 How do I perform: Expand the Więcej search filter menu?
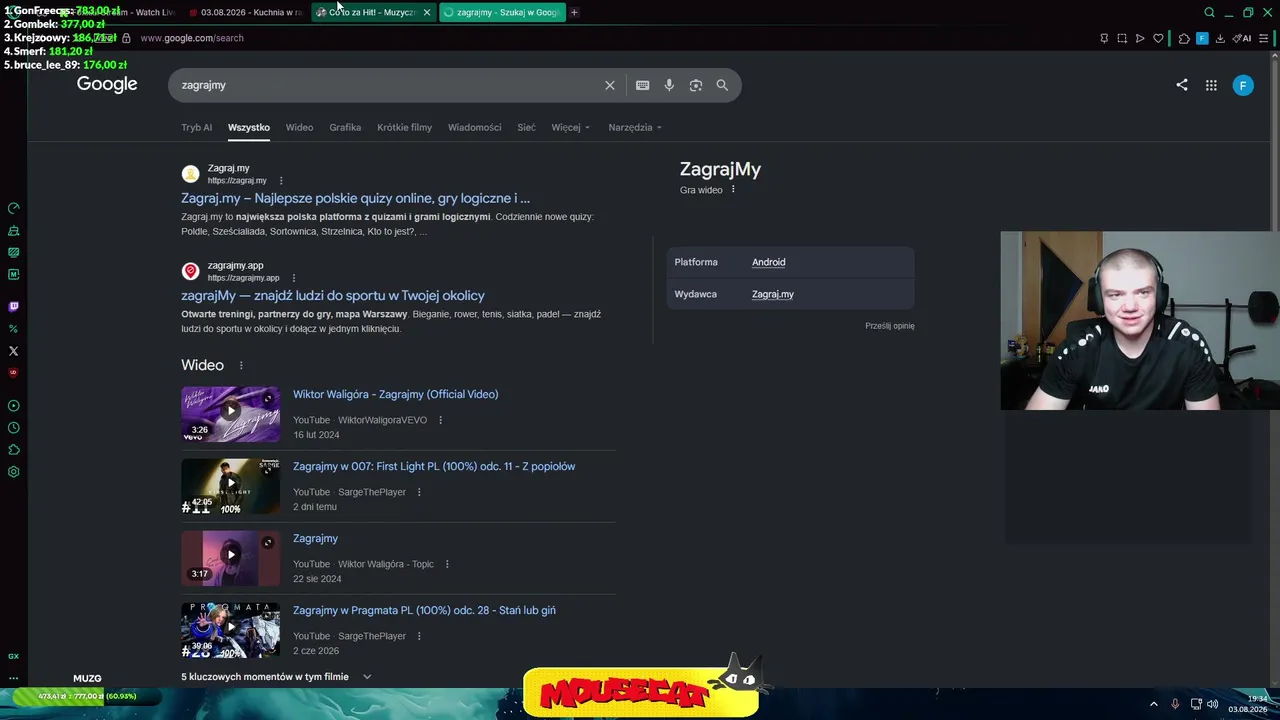[x=570, y=127]
